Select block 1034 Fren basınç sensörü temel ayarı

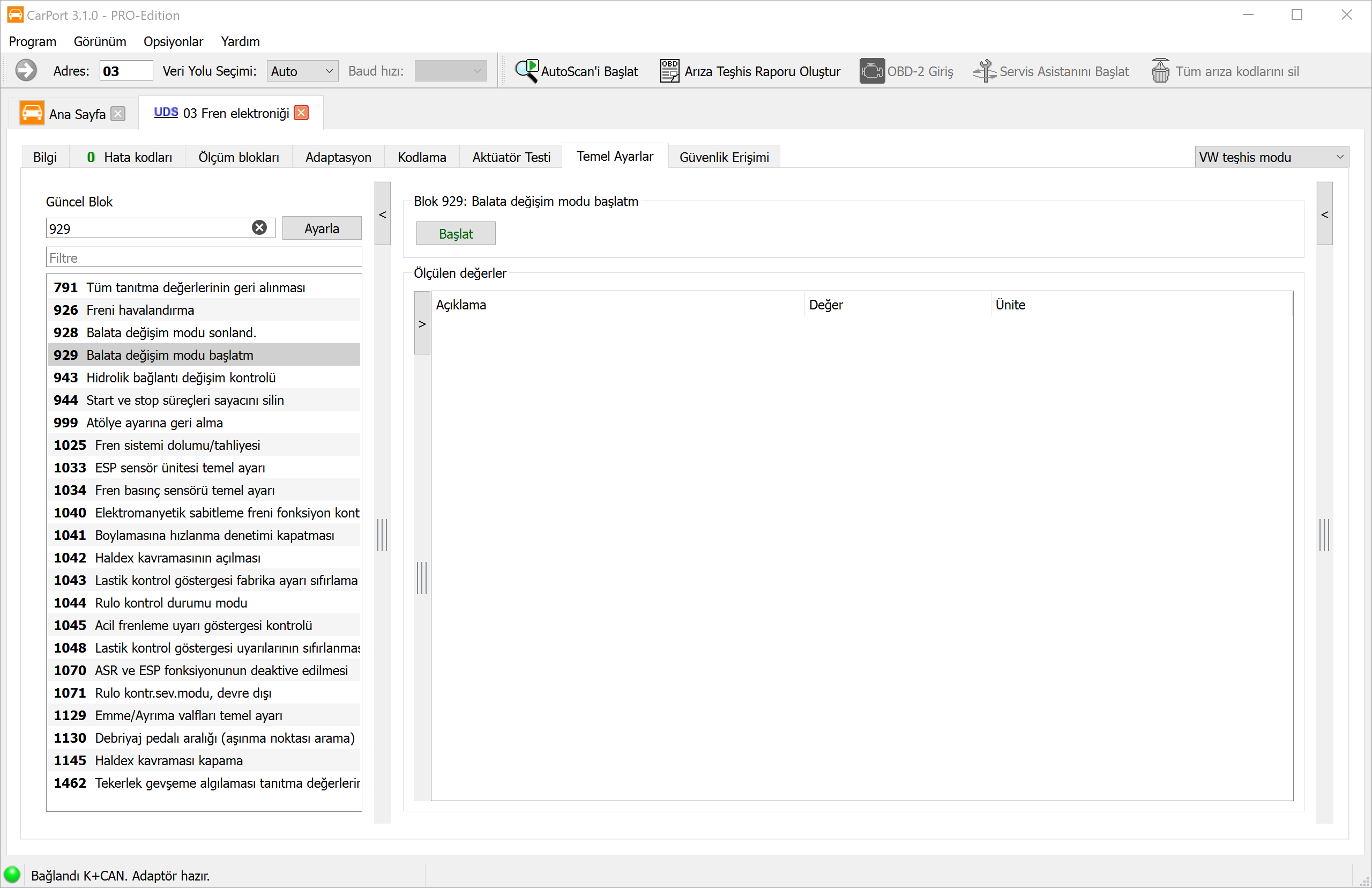coord(205,490)
